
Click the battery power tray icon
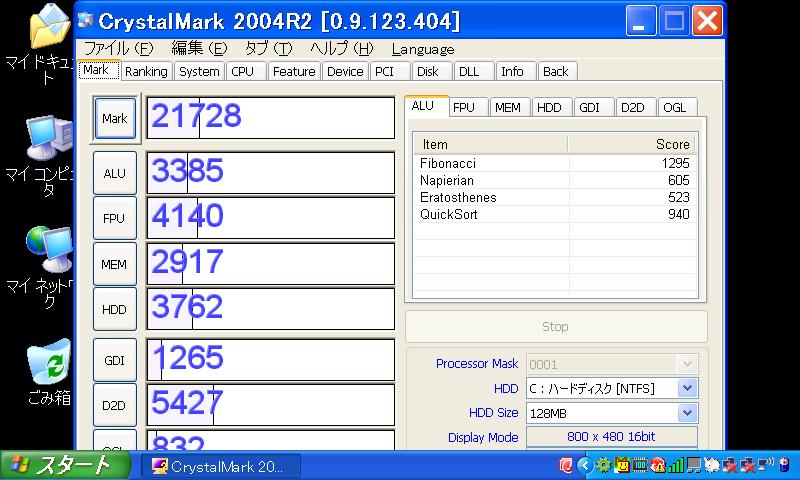point(784,465)
